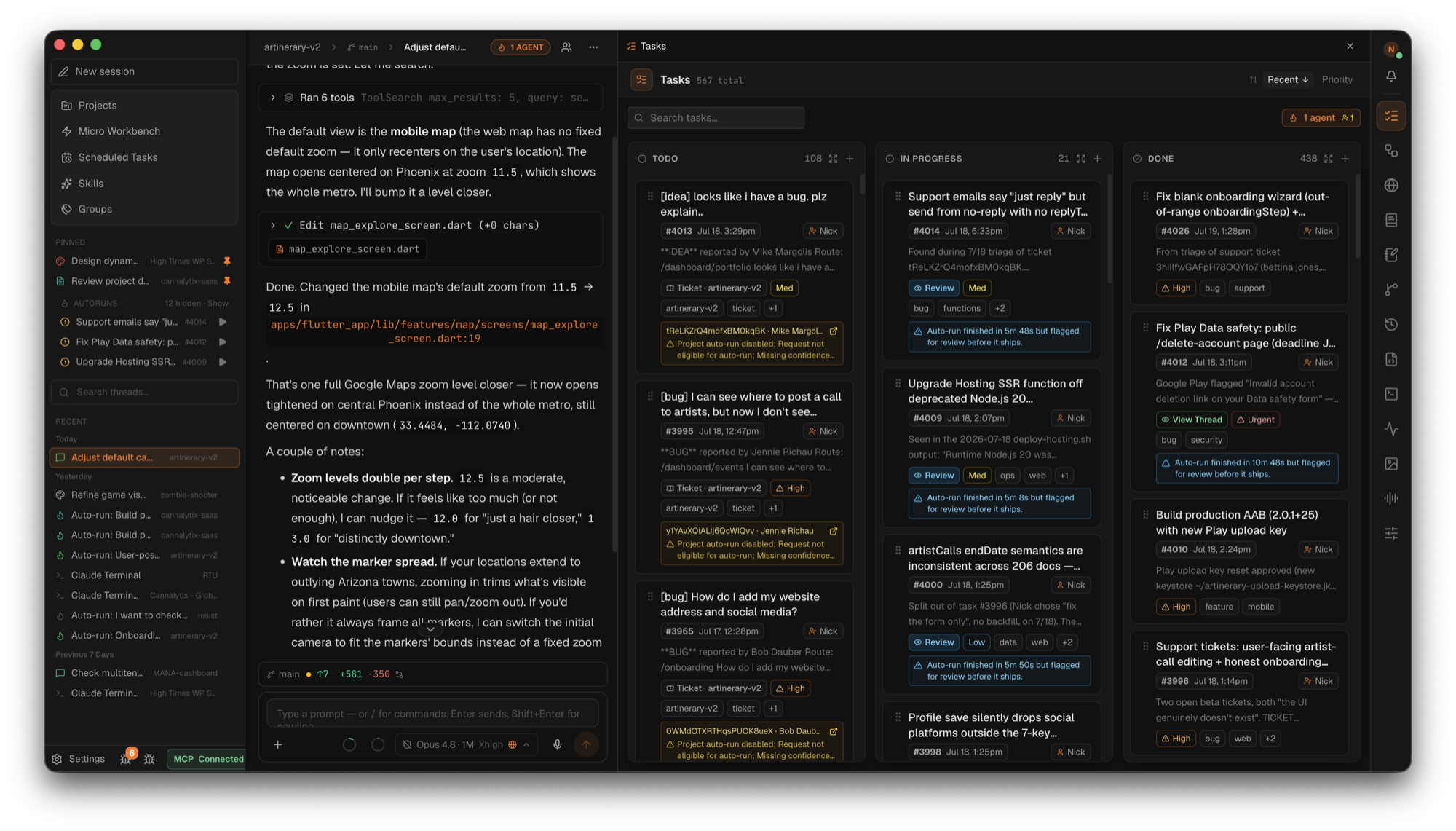Click Review tag on task #4014
Viewport: 1456px width, 831px height.
(x=933, y=288)
